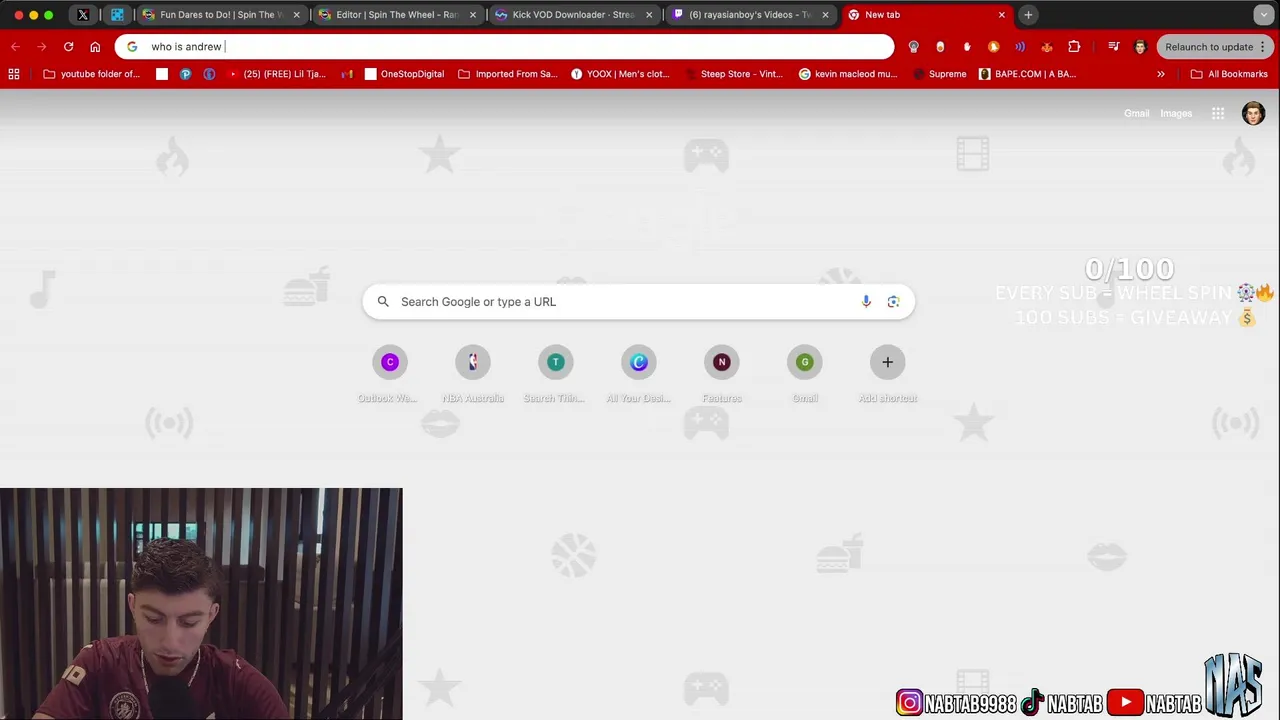Open the Features shortcut tile
Image resolution: width=1280 pixels, height=720 pixels.
coord(722,374)
